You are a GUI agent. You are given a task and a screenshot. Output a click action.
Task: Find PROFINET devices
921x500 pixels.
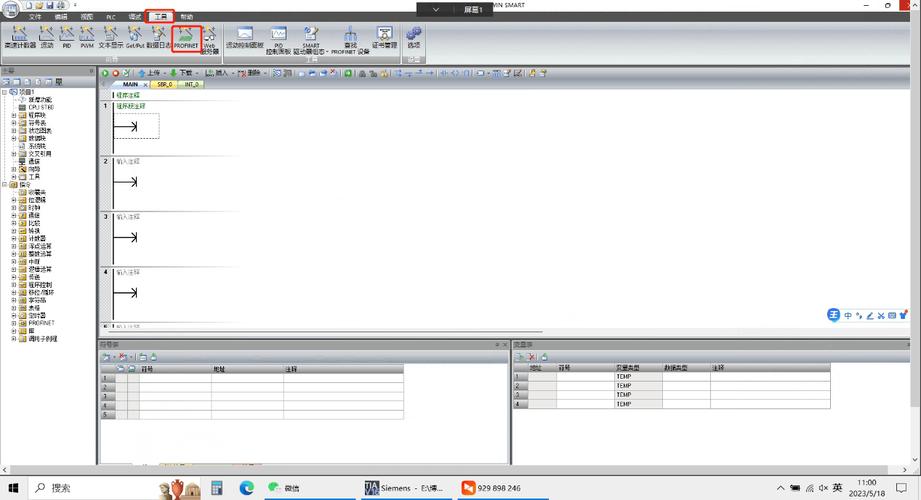tap(350, 40)
